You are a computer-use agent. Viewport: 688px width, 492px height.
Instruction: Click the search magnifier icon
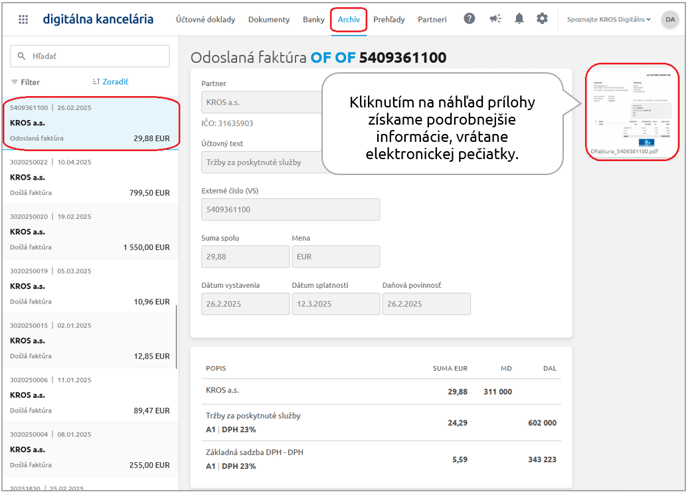[x=21, y=56]
